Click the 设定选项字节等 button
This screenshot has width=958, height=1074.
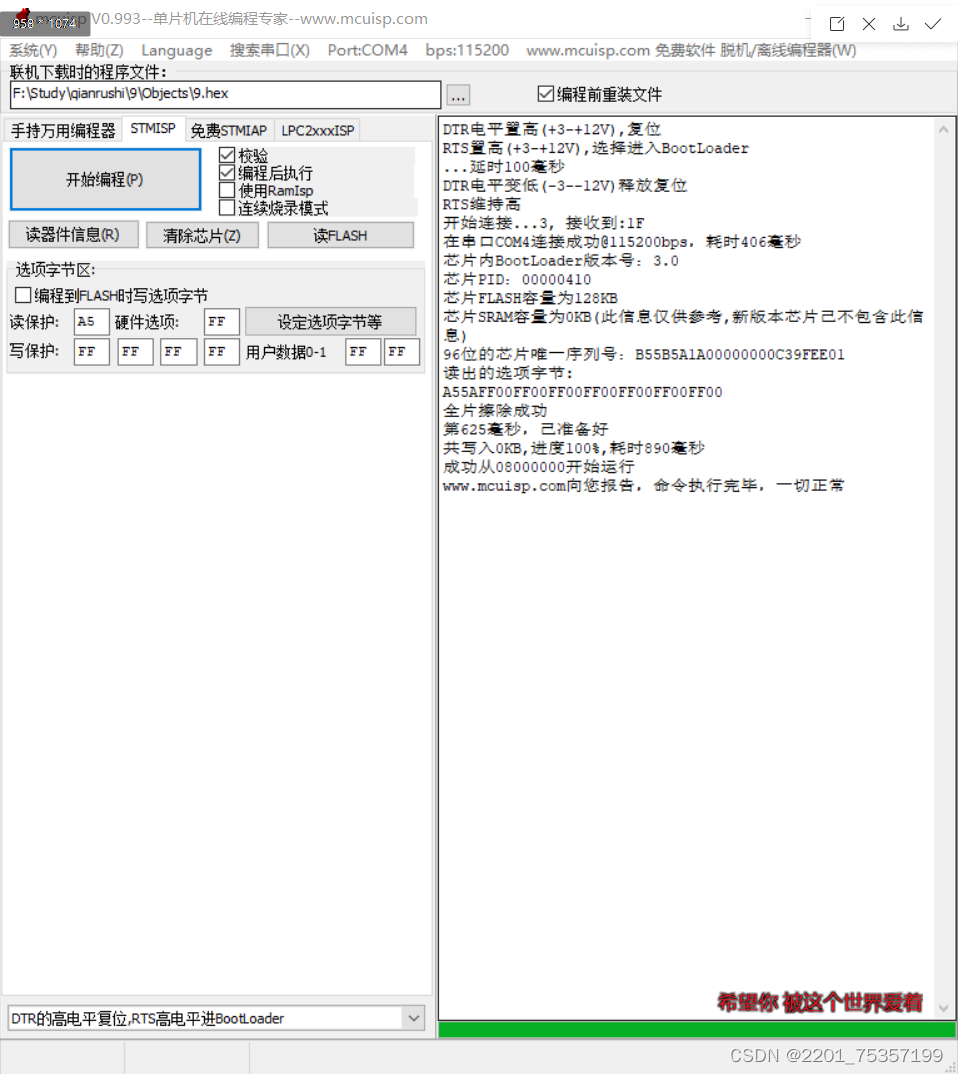click(330, 321)
